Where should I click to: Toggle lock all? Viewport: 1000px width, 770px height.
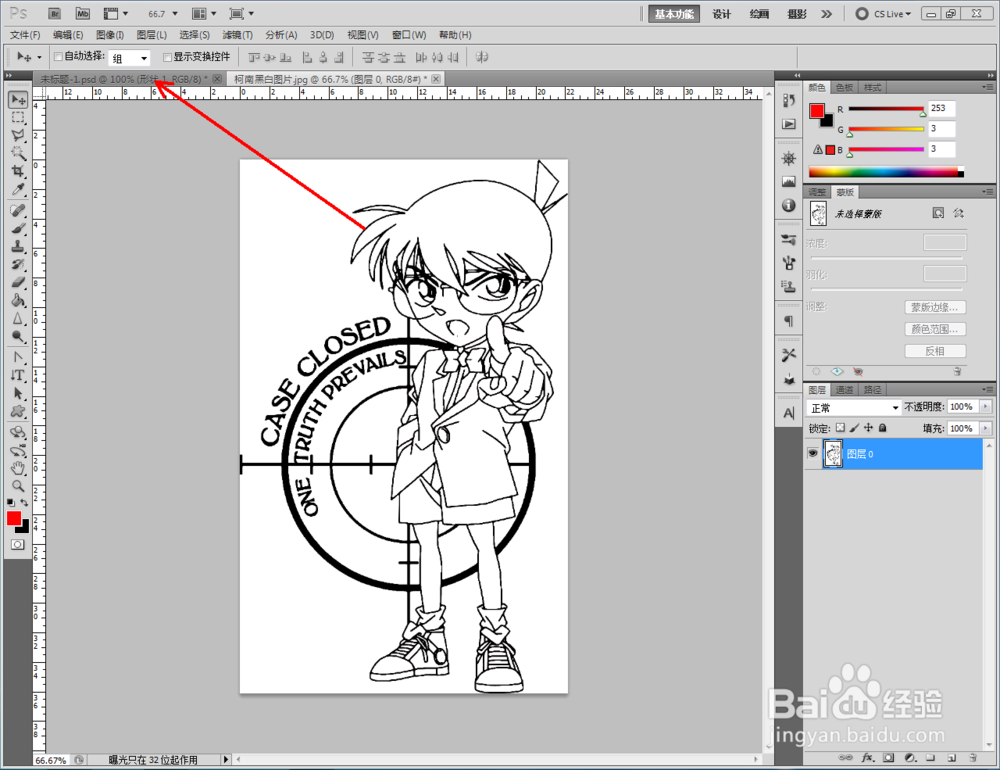[883, 428]
